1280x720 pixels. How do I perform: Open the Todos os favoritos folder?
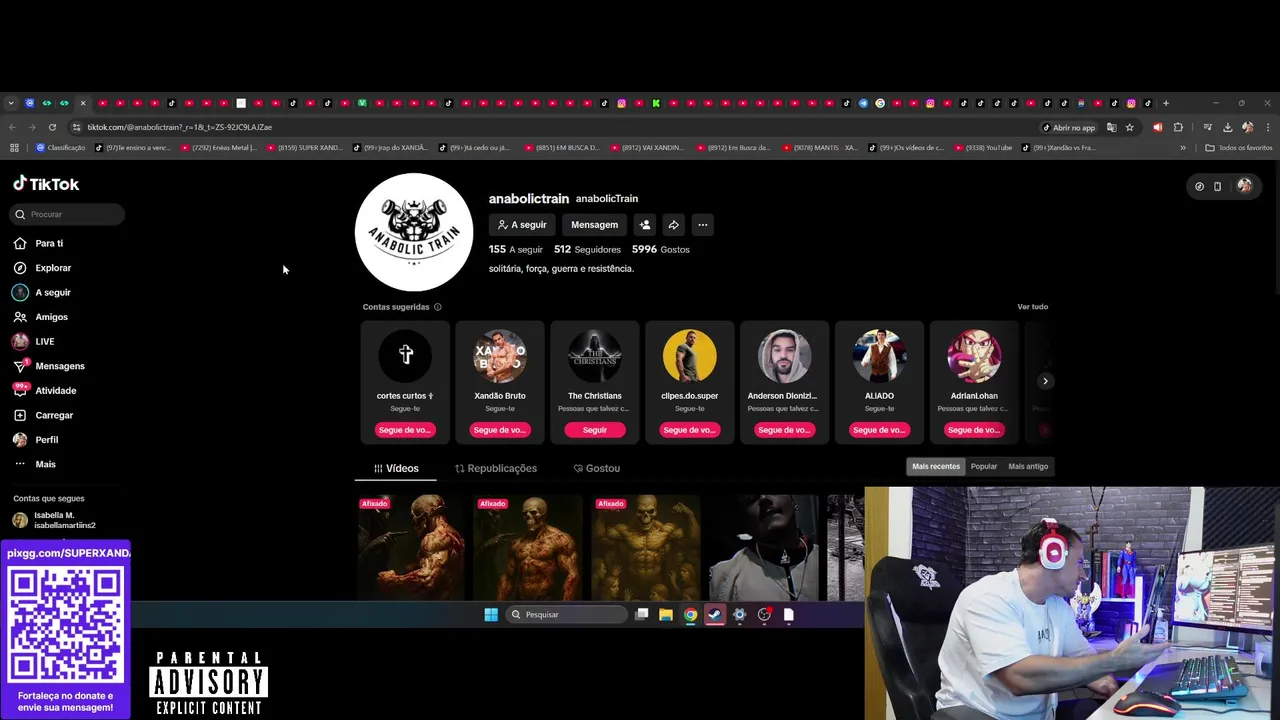(x=1239, y=148)
